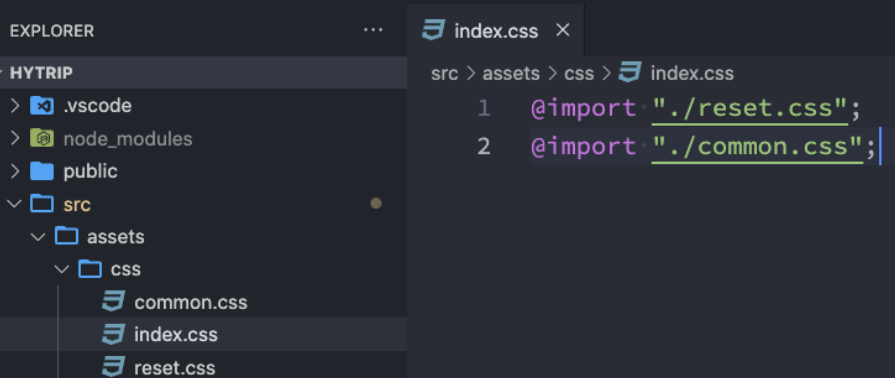895x378 pixels.
Task: Click the assets open-folder icon
Action: pos(66,236)
